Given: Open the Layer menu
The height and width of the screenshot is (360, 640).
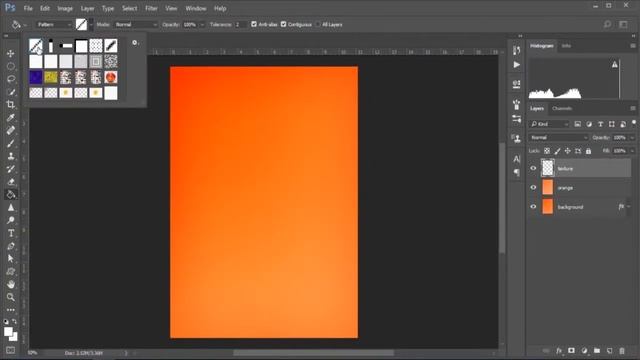Looking at the screenshot, I should [87, 8].
